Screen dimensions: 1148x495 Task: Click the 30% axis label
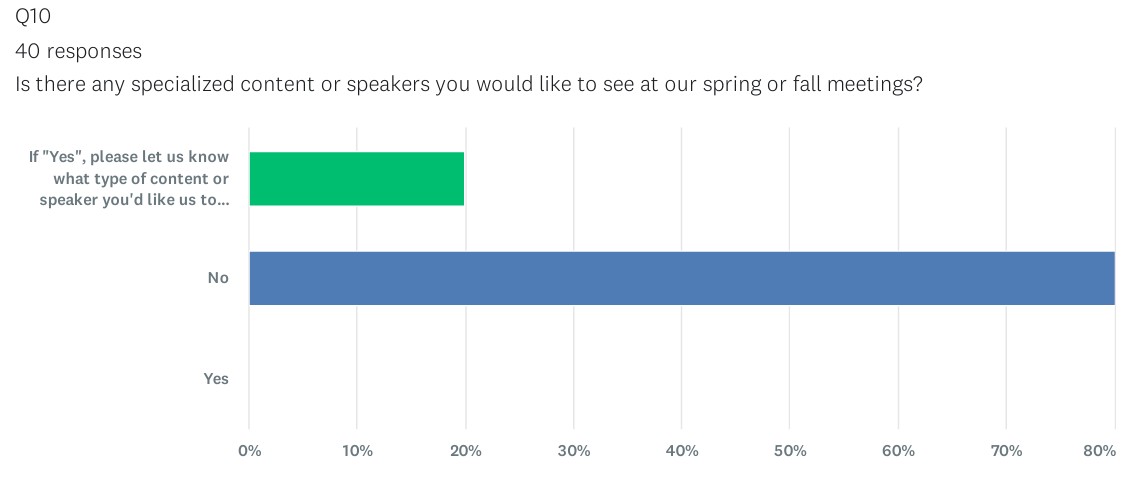[x=573, y=451]
